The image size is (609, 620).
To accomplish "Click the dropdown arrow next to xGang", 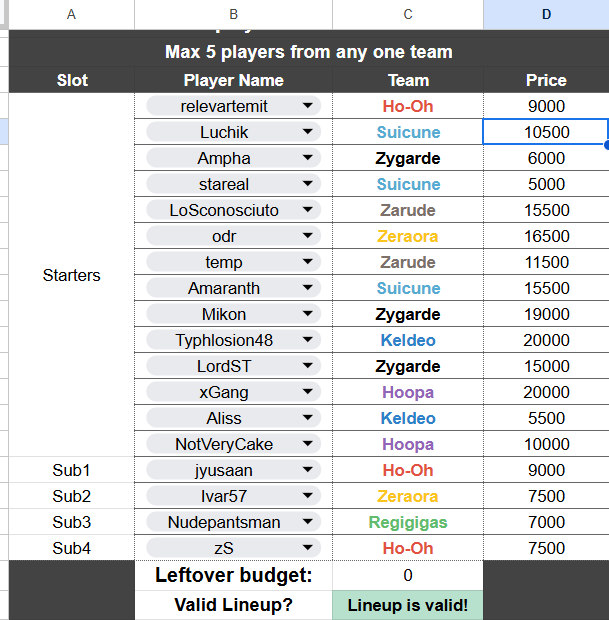I will (x=307, y=392).
